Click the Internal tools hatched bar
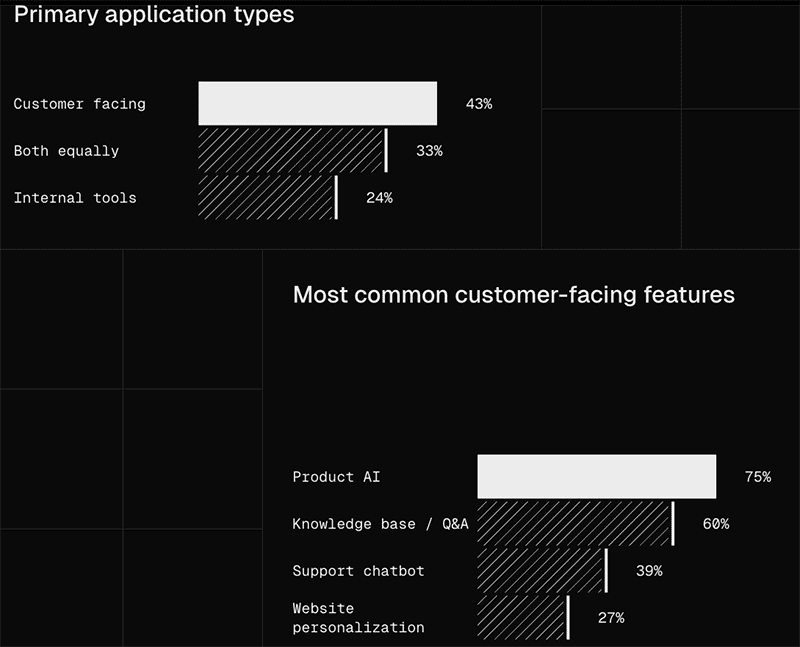Viewport: 800px width, 647px height. pos(268,197)
